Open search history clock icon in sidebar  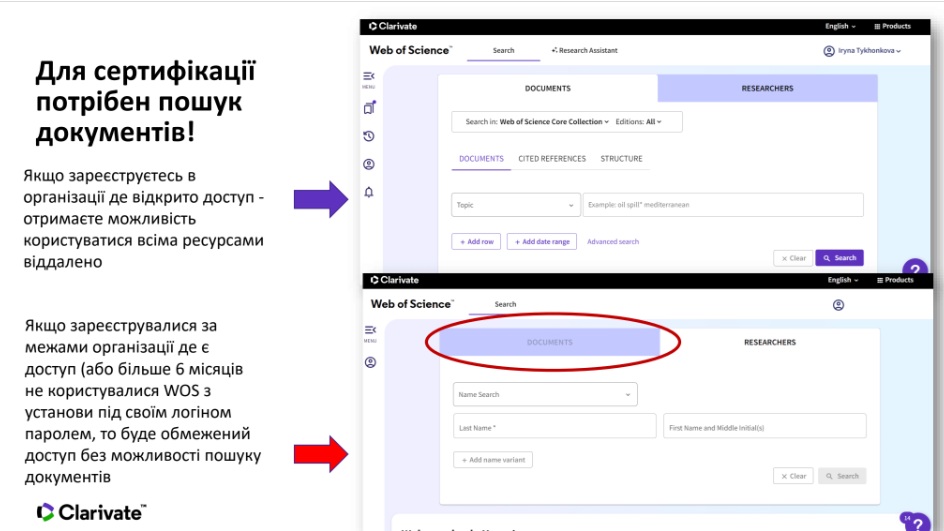(369, 136)
